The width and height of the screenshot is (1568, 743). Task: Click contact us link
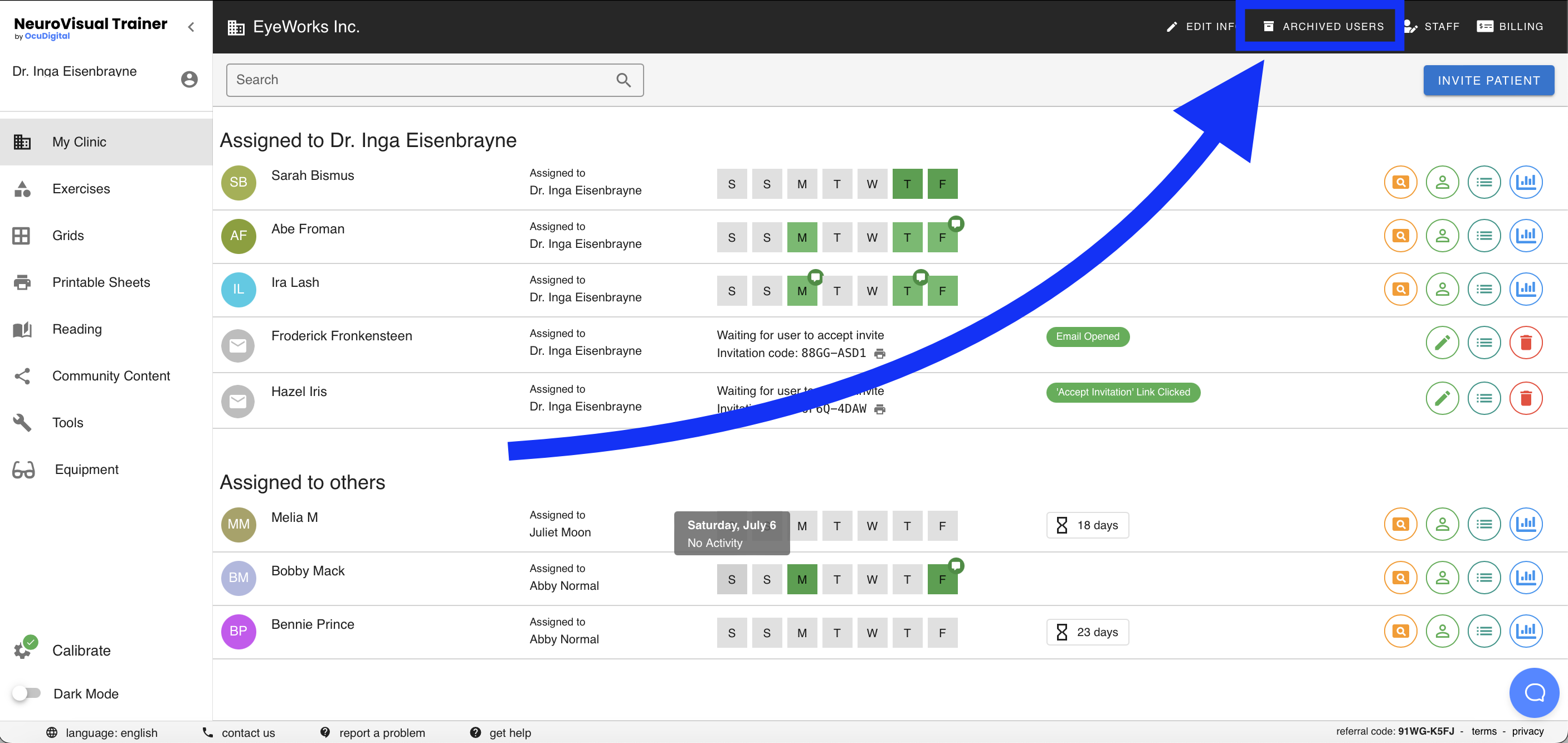pyautogui.click(x=238, y=732)
